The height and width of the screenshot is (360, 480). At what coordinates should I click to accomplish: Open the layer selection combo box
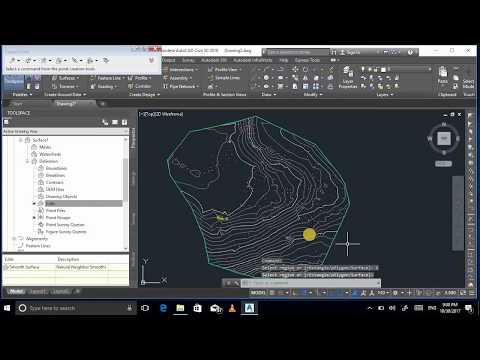[410, 69]
